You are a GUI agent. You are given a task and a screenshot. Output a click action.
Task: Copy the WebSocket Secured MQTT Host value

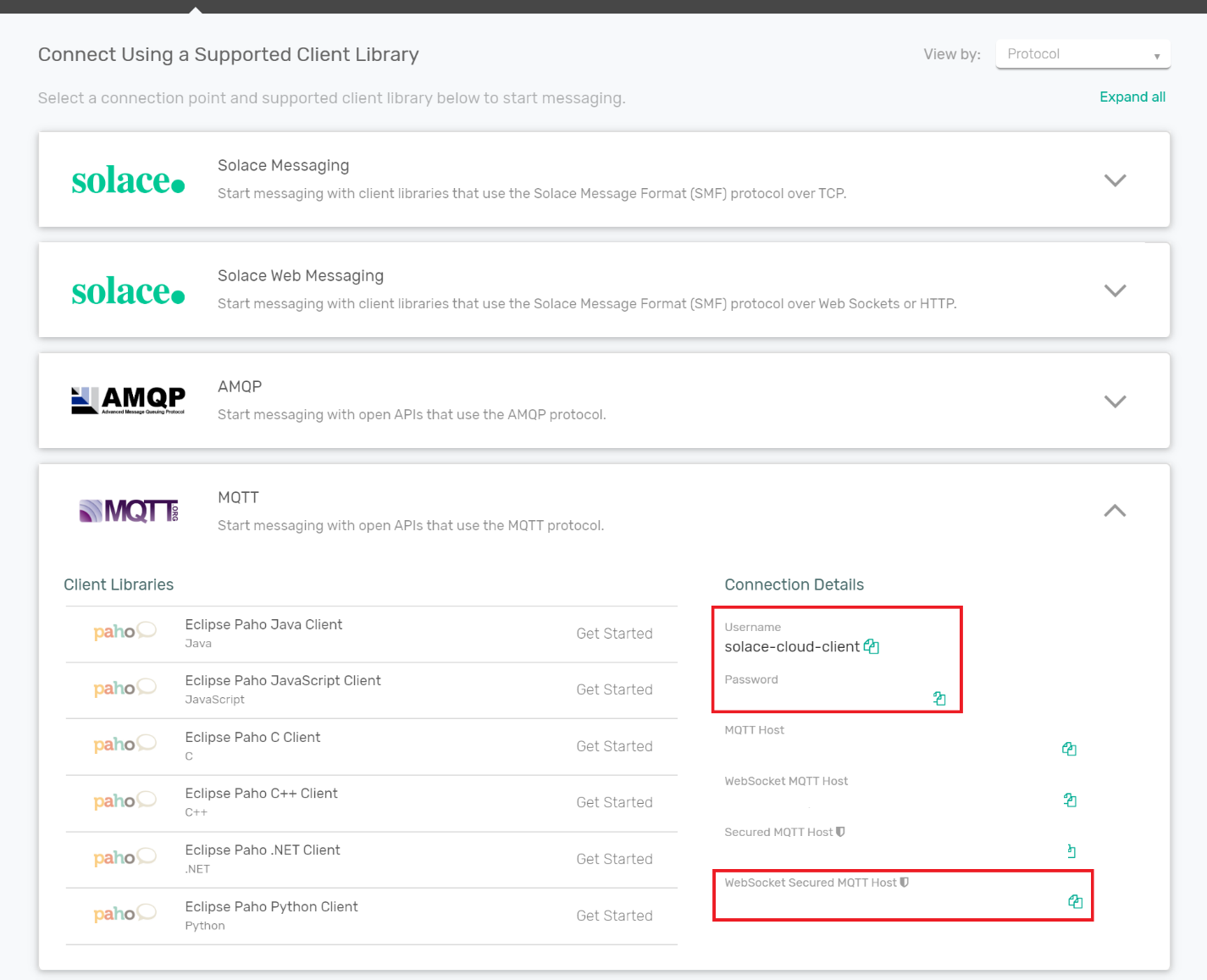tap(1076, 901)
